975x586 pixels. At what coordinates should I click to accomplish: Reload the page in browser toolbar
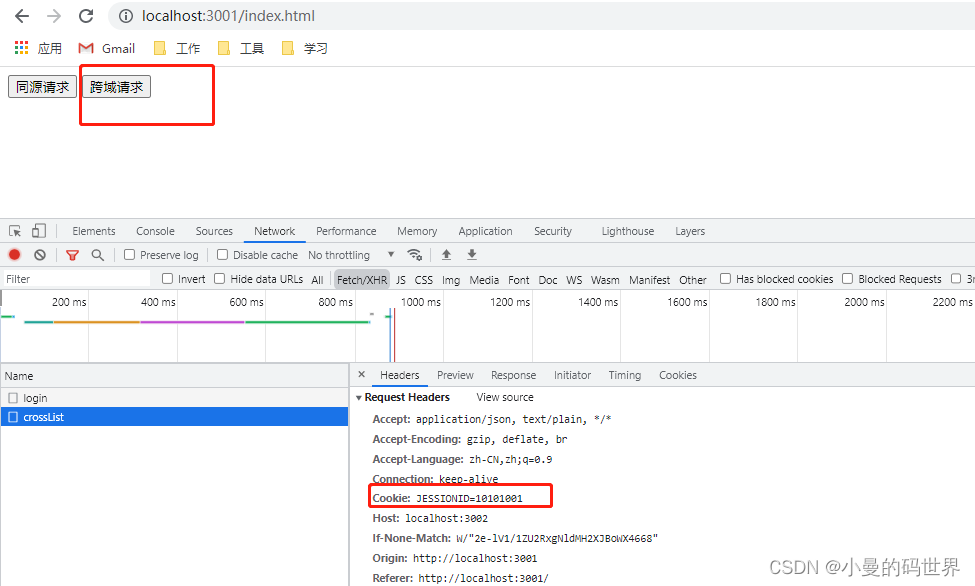[x=86, y=16]
